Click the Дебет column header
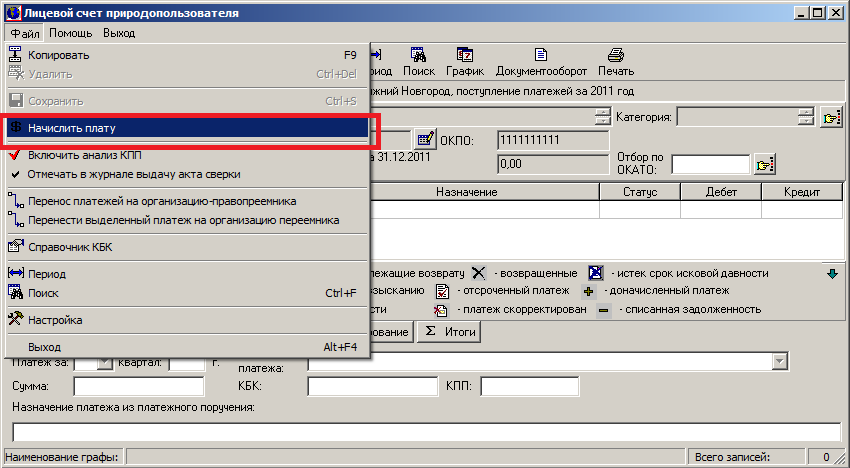The height and width of the screenshot is (468, 850). pos(720,190)
